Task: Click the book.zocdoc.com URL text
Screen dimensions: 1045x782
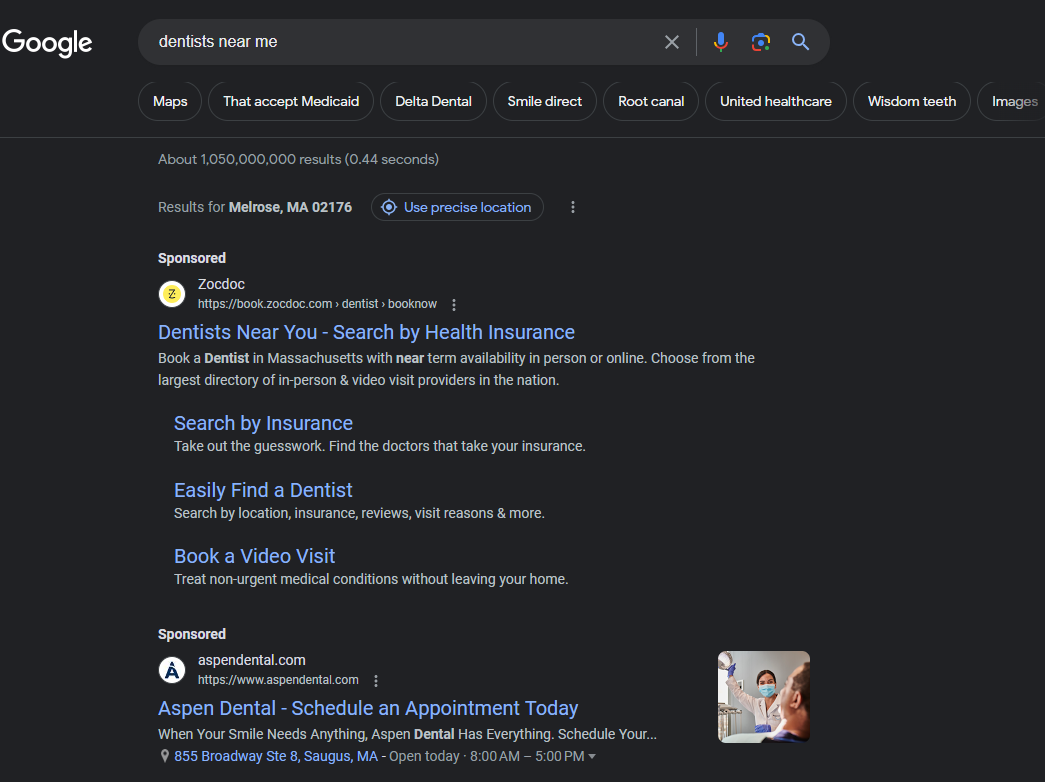Action: (317, 304)
